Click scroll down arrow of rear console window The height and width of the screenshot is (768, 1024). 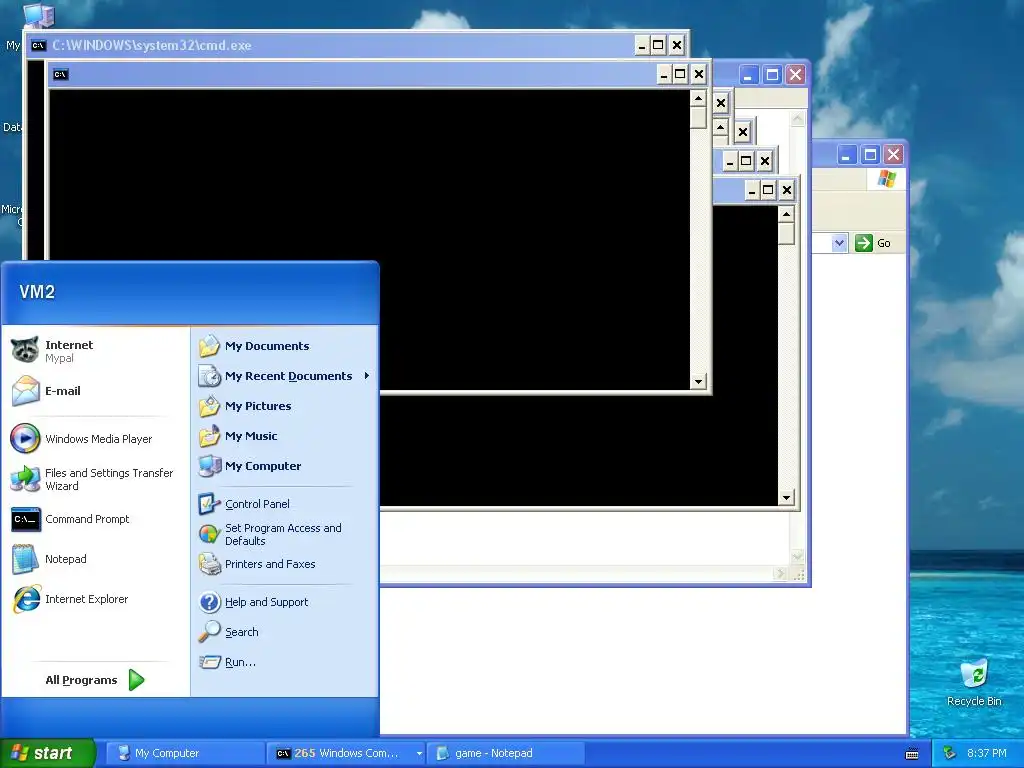786,498
